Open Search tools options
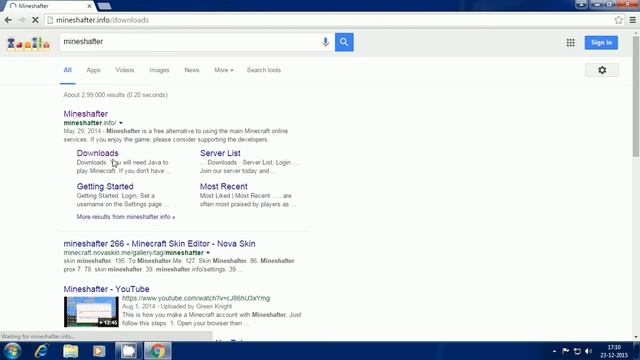Viewport: 640px width, 360px height. point(264,70)
